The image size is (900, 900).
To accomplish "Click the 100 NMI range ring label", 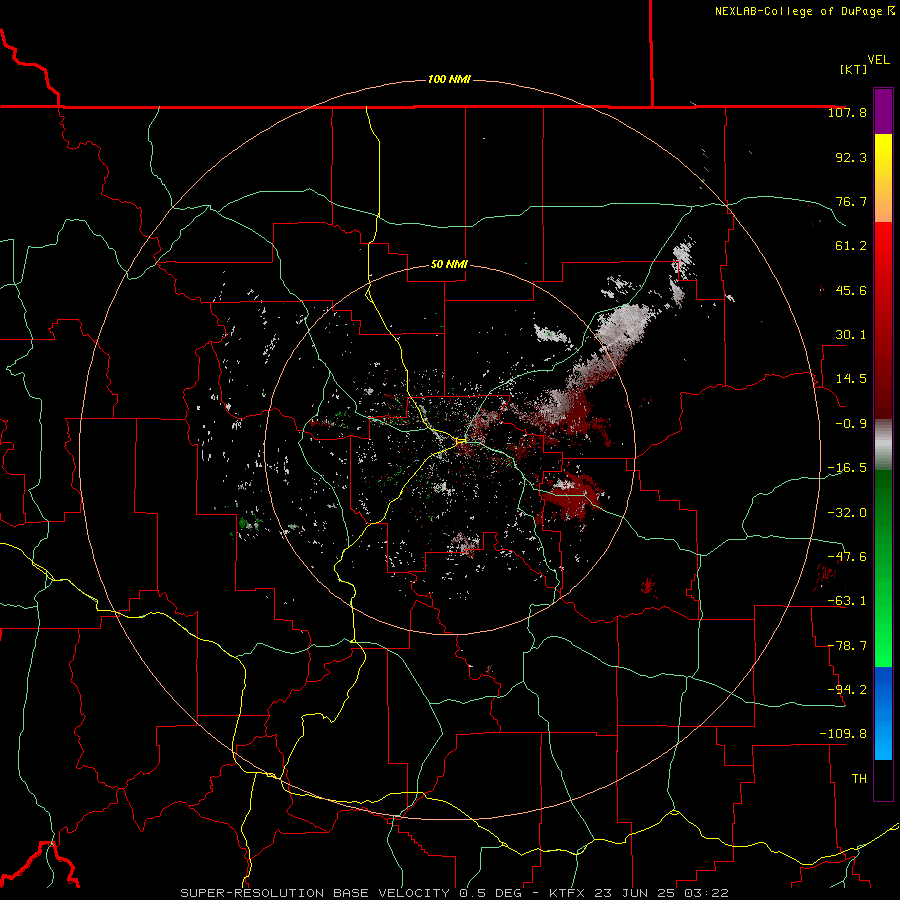I will pyautogui.click(x=449, y=79).
